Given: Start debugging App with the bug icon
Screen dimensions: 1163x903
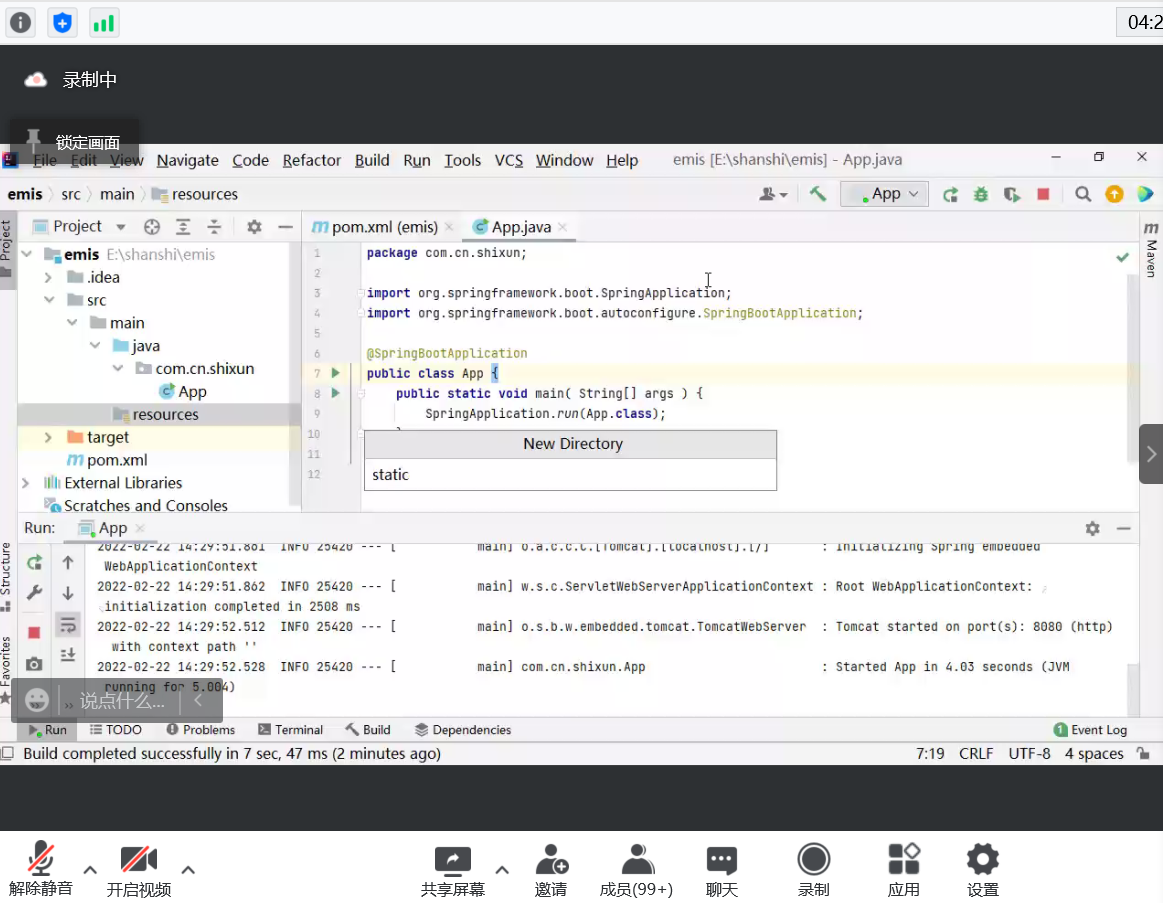Looking at the screenshot, I should click(x=981, y=194).
